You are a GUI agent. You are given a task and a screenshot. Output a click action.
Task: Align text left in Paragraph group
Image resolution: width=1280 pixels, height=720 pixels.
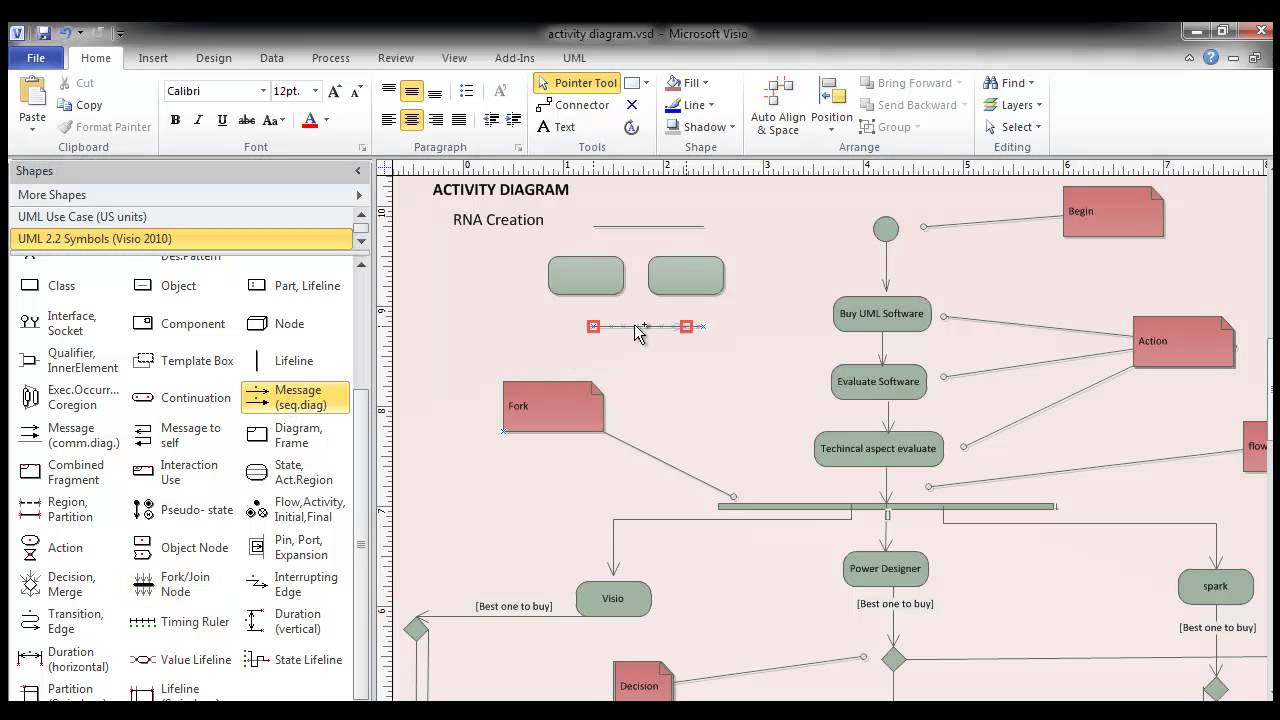pos(389,120)
